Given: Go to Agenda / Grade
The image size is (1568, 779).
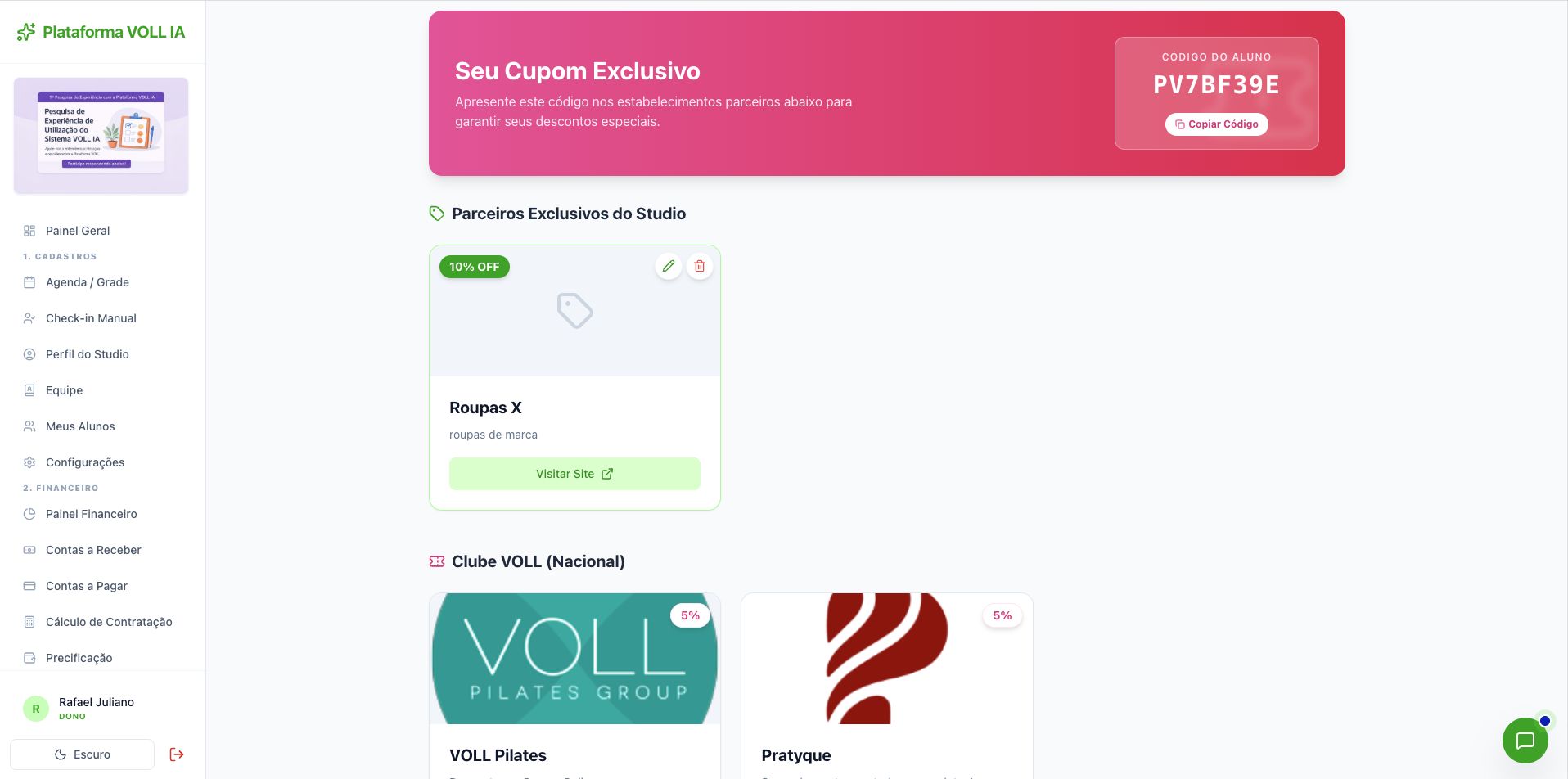Looking at the screenshot, I should [x=88, y=282].
